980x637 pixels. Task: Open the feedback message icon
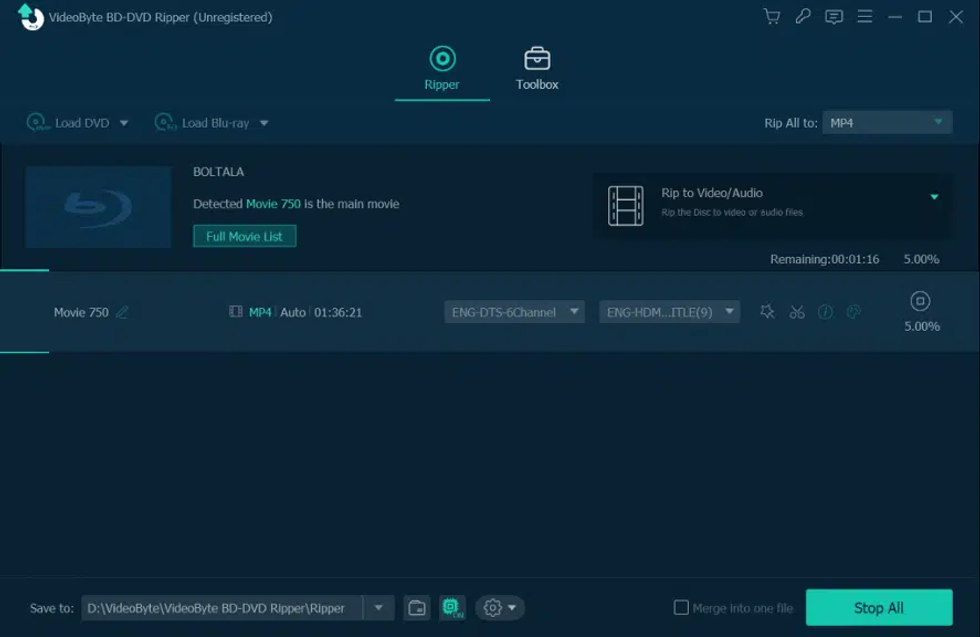(833, 17)
